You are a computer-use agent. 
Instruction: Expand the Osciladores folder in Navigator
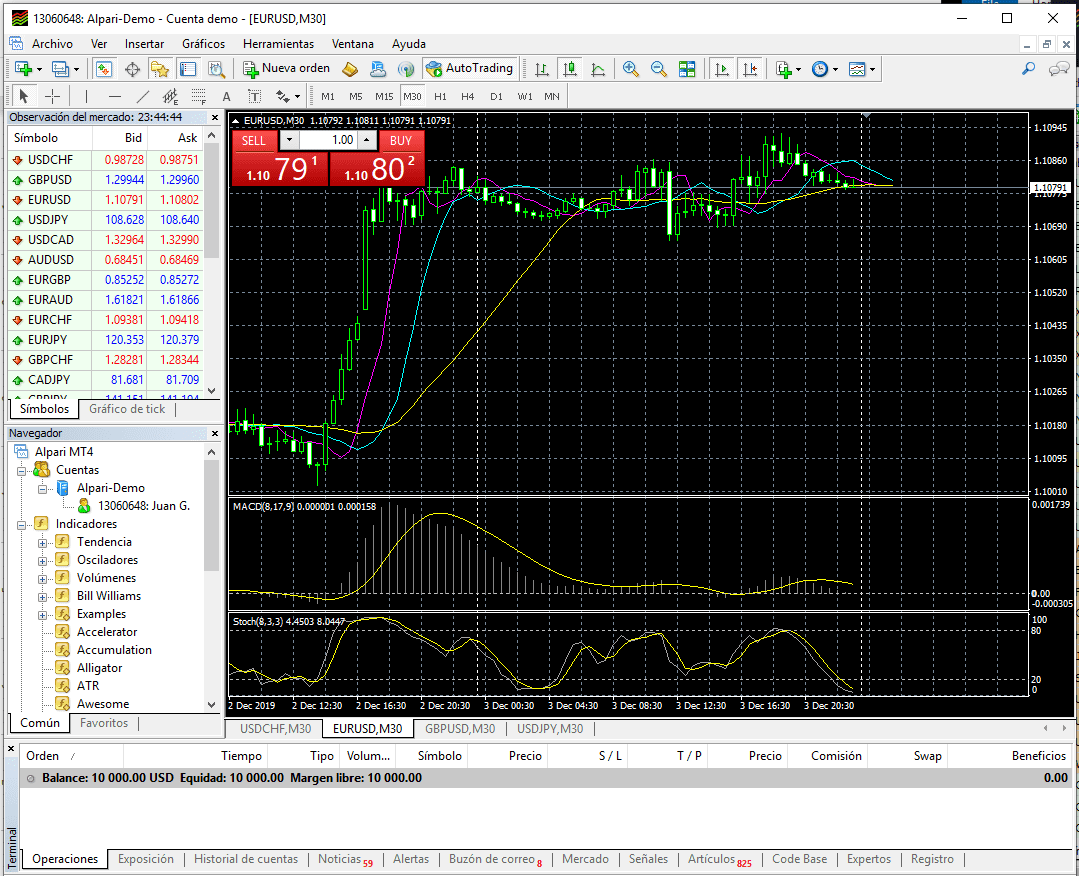point(43,560)
